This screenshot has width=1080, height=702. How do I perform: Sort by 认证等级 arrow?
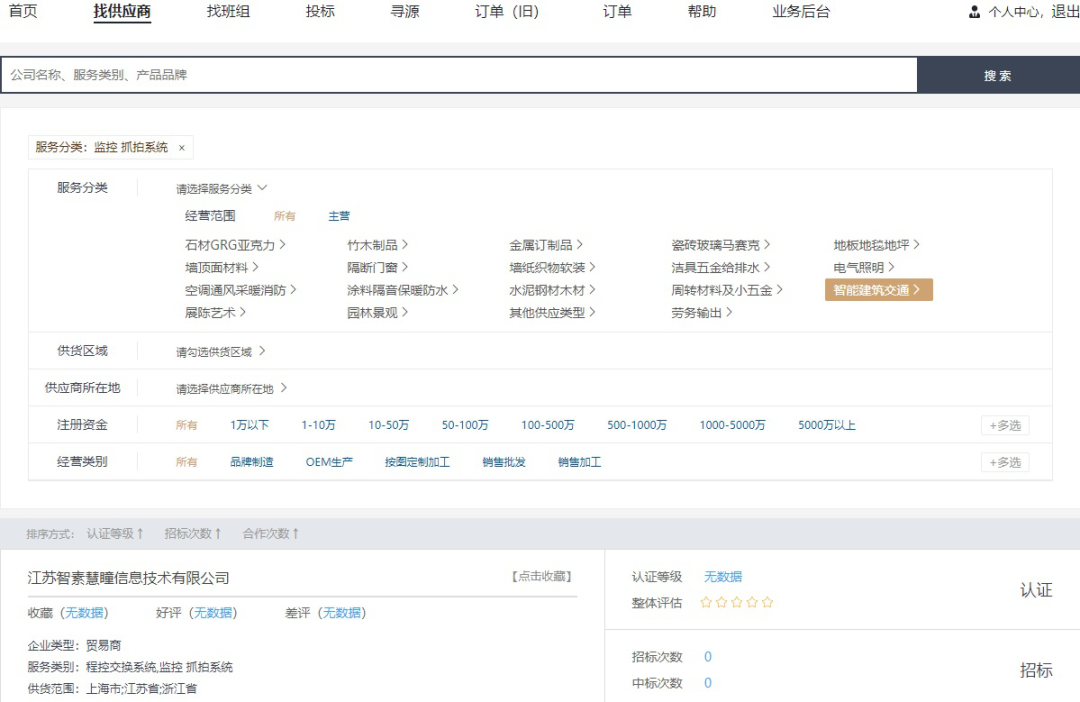[140, 534]
